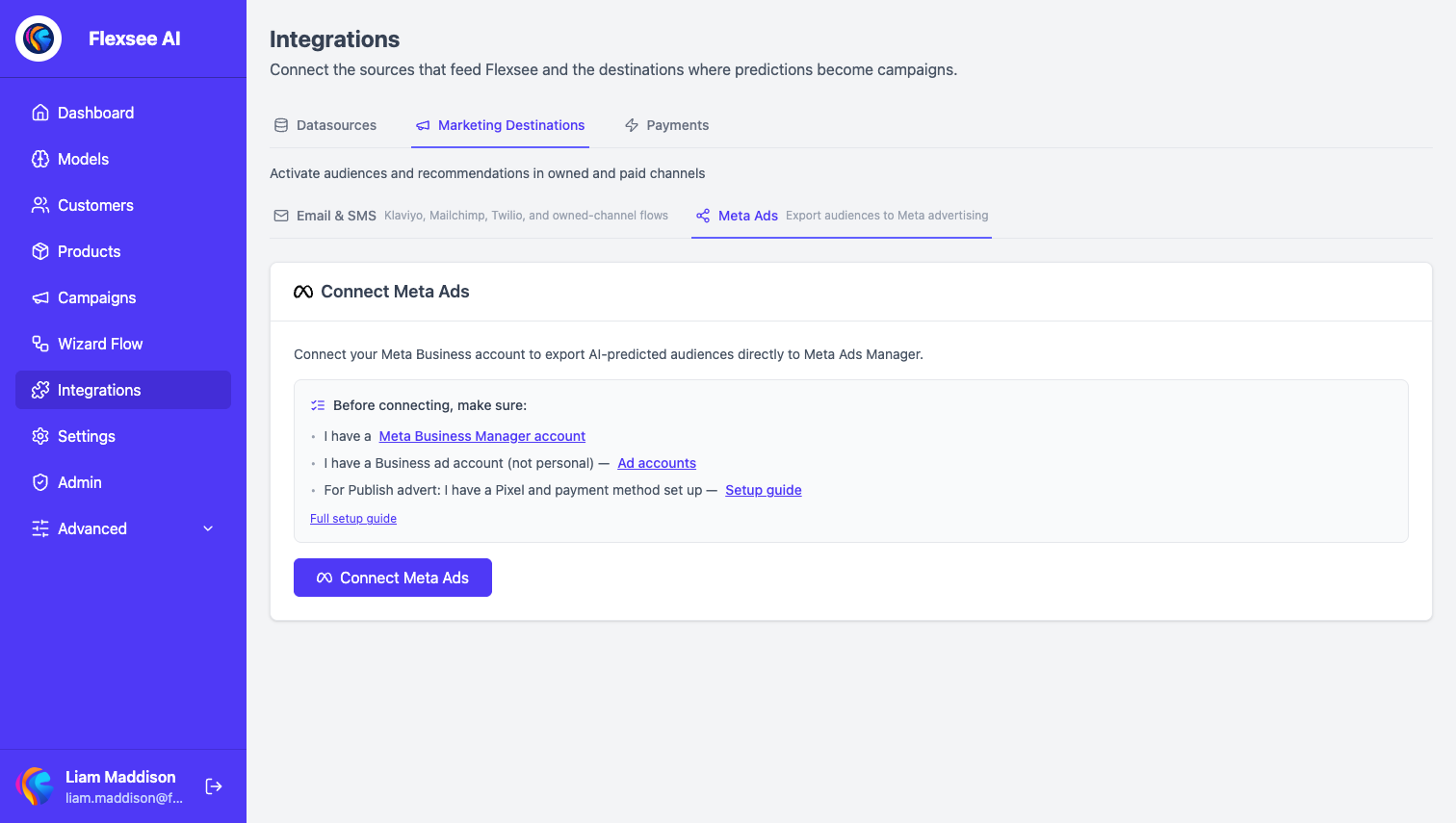Click the Settings gear icon
The image size is (1456, 823).
click(x=40, y=436)
